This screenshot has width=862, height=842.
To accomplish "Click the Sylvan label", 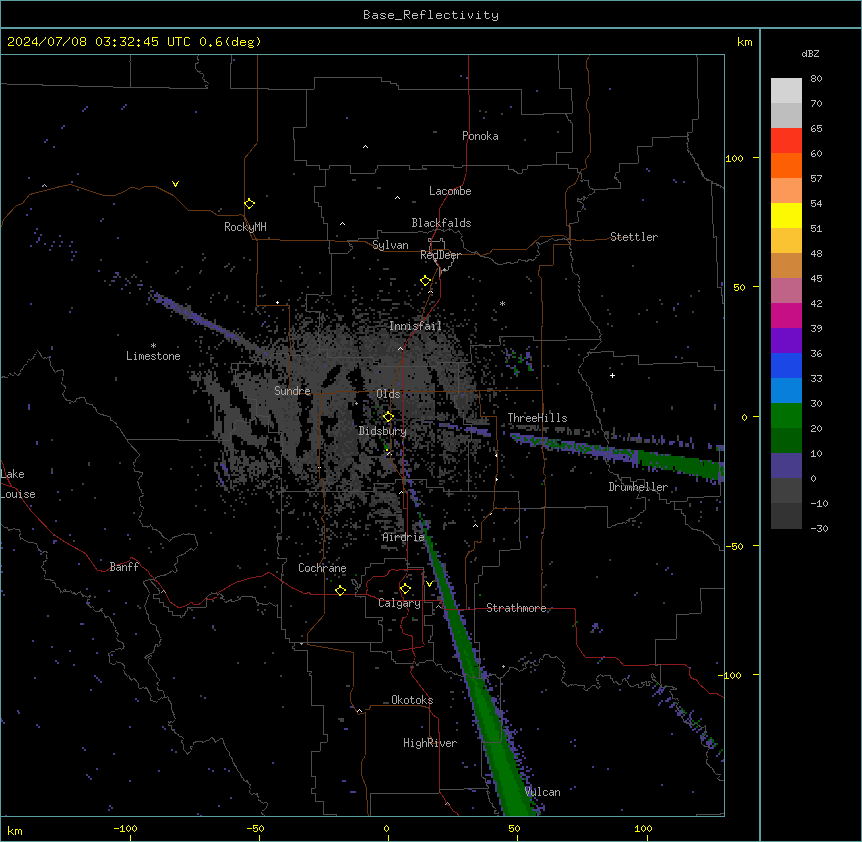I will [x=390, y=245].
